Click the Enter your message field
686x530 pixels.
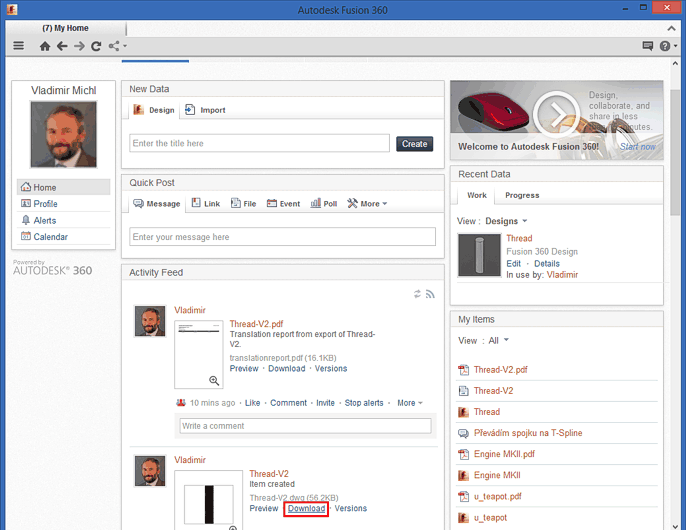282,237
